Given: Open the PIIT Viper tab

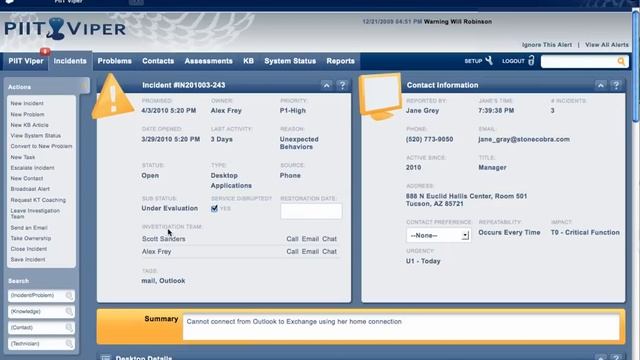Looking at the screenshot, I should click(26, 61).
